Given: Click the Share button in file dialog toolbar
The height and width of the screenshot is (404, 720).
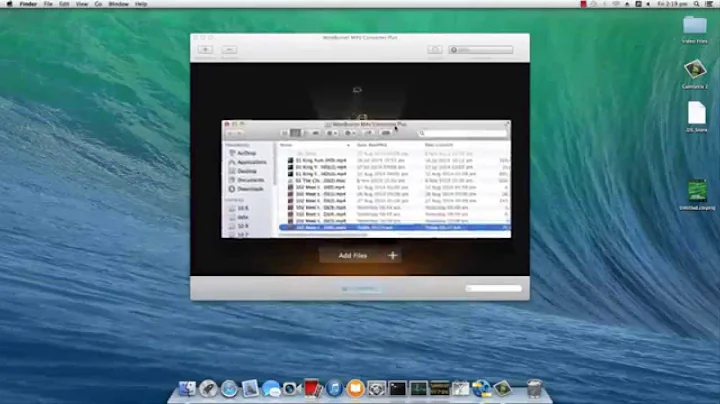Looking at the screenshot, I should (368, 133).
